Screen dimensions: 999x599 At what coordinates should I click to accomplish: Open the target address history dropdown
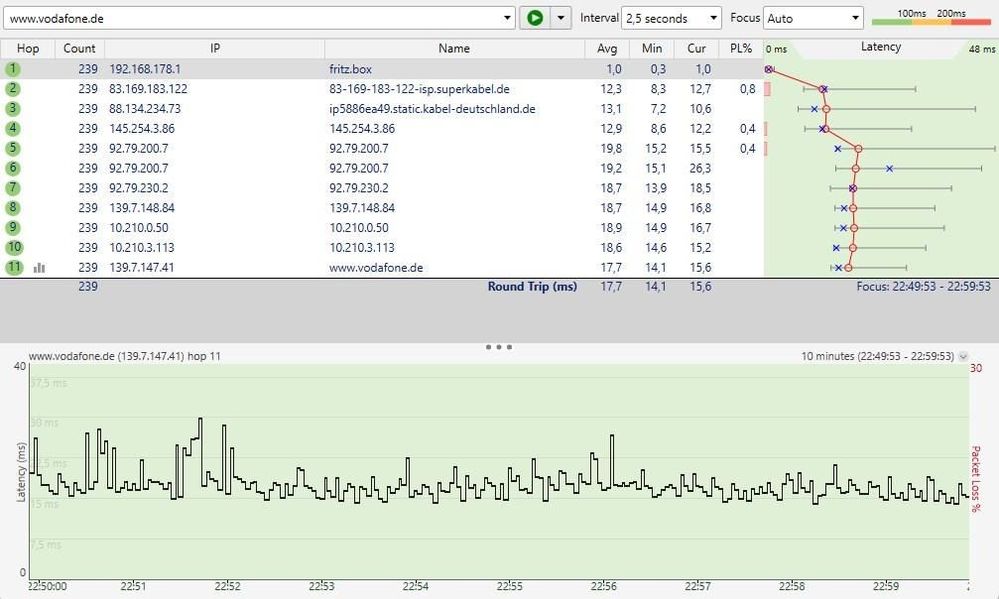click(507, 18)
